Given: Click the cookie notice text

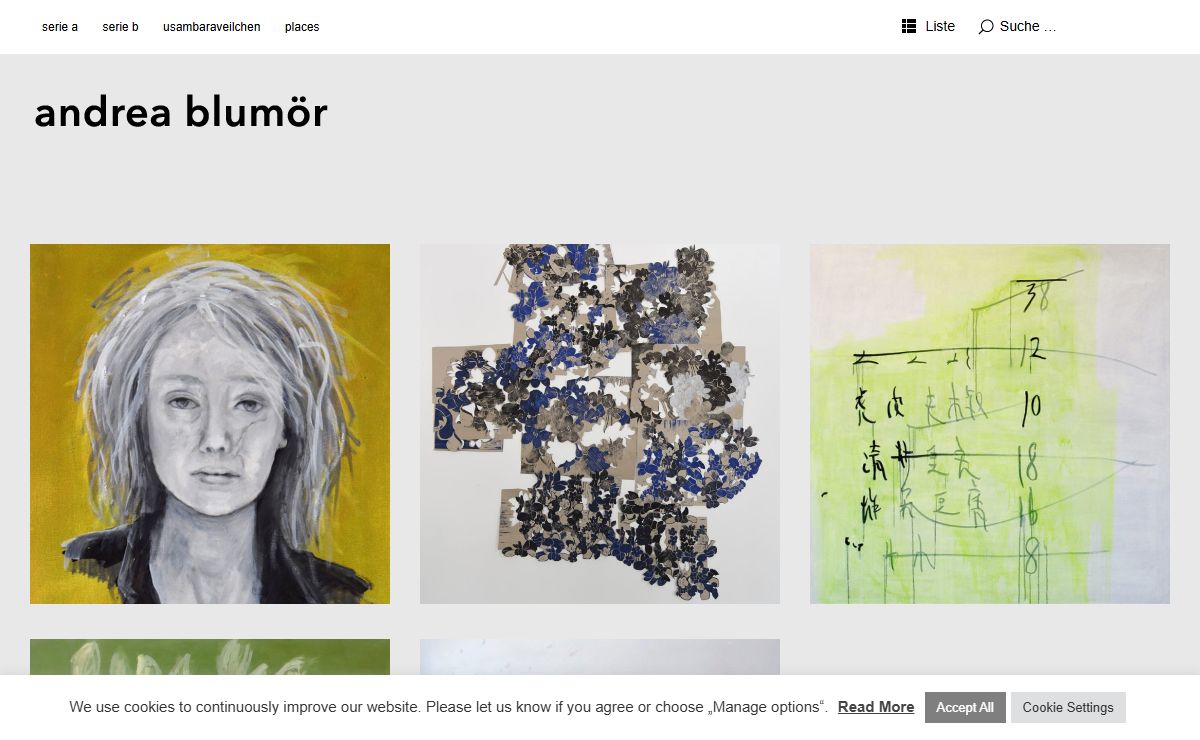Looking at the screenshot, I should pos(449,707).
